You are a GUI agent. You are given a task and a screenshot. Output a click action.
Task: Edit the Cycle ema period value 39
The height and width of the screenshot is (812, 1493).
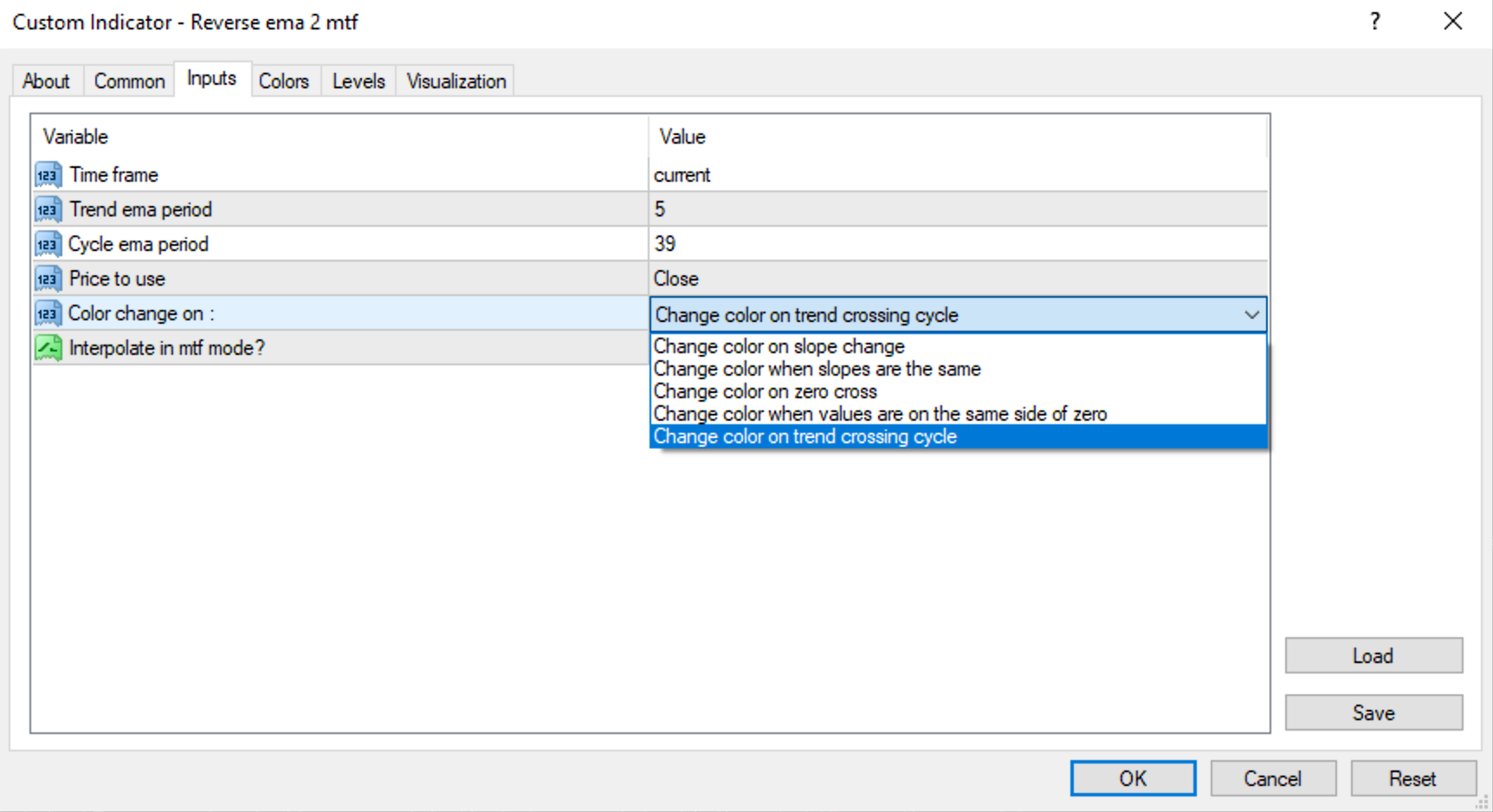click(953, 244)
